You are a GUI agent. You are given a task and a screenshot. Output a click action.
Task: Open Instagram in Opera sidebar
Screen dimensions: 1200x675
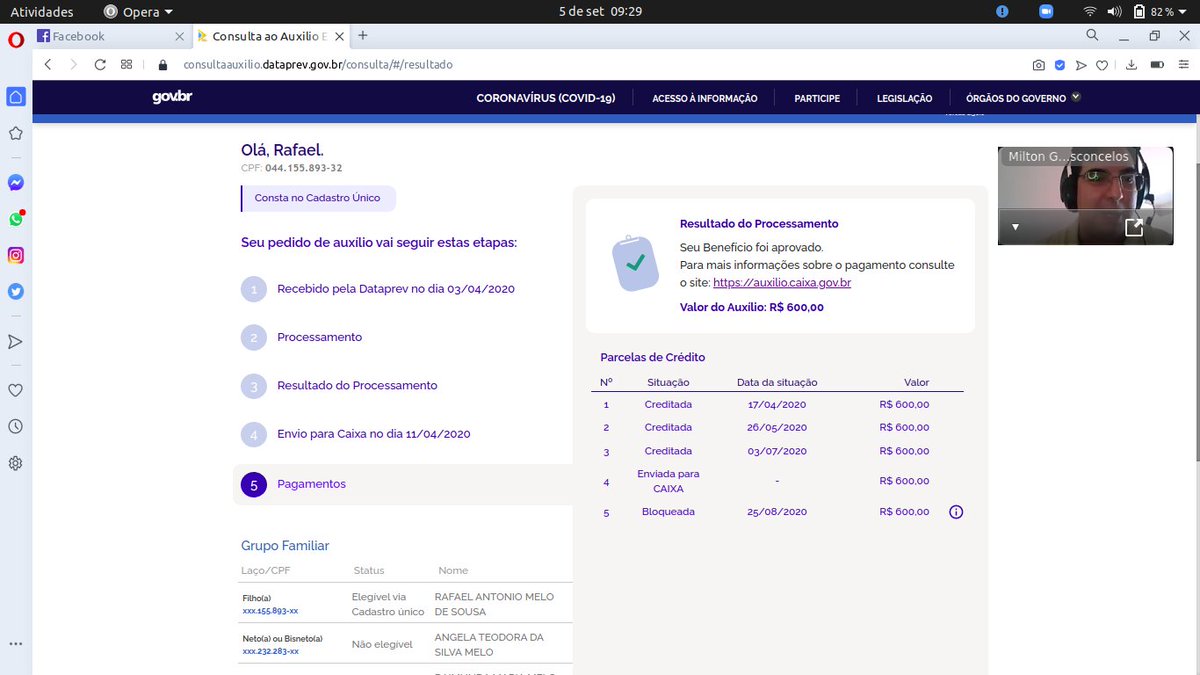click(16, 255)
